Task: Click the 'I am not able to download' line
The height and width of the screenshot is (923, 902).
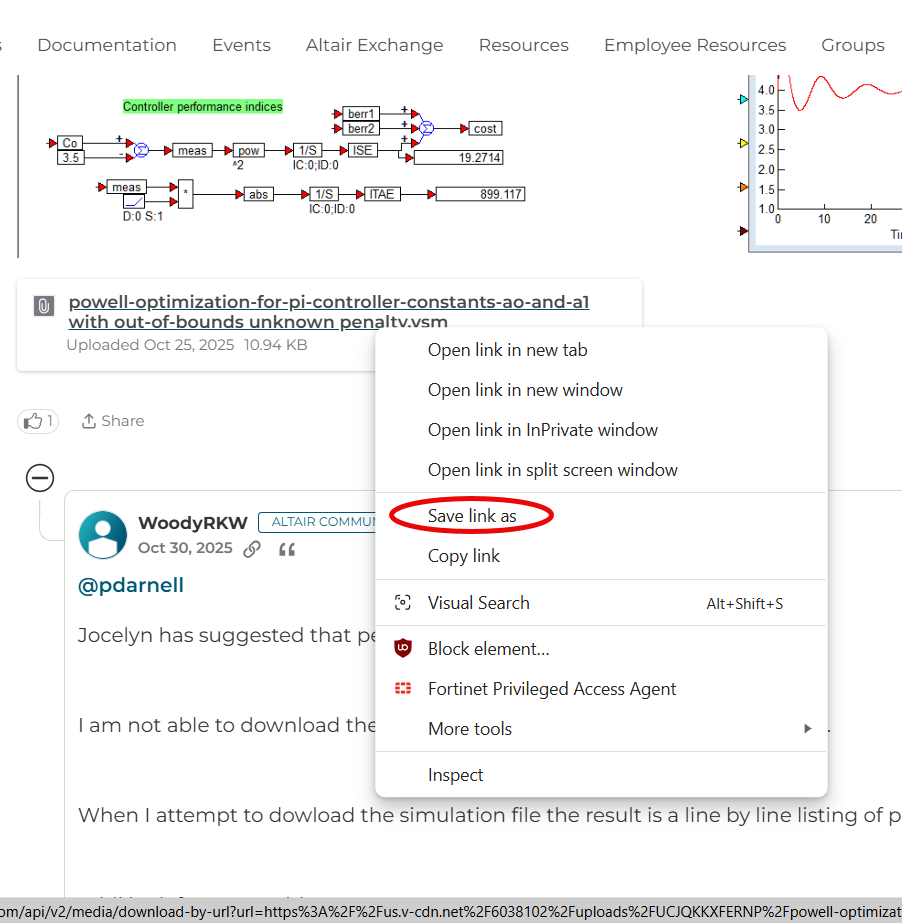Action: pos(227,725)
